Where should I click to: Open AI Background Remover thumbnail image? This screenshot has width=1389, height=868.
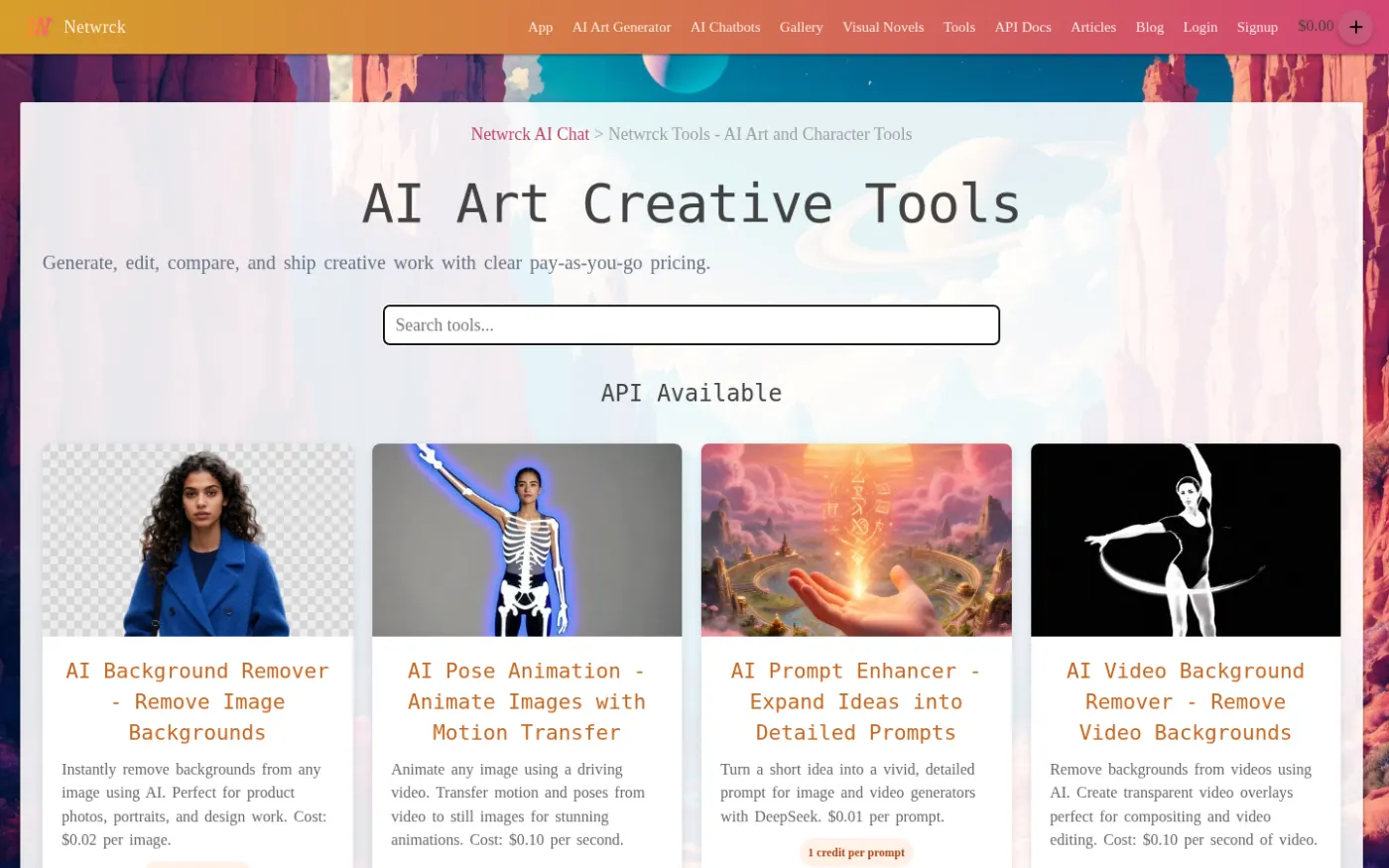(x=197, y=540)
